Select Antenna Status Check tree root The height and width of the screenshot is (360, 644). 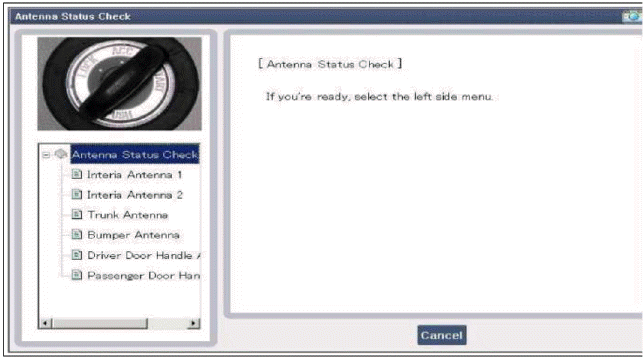(x=135, y=154)
